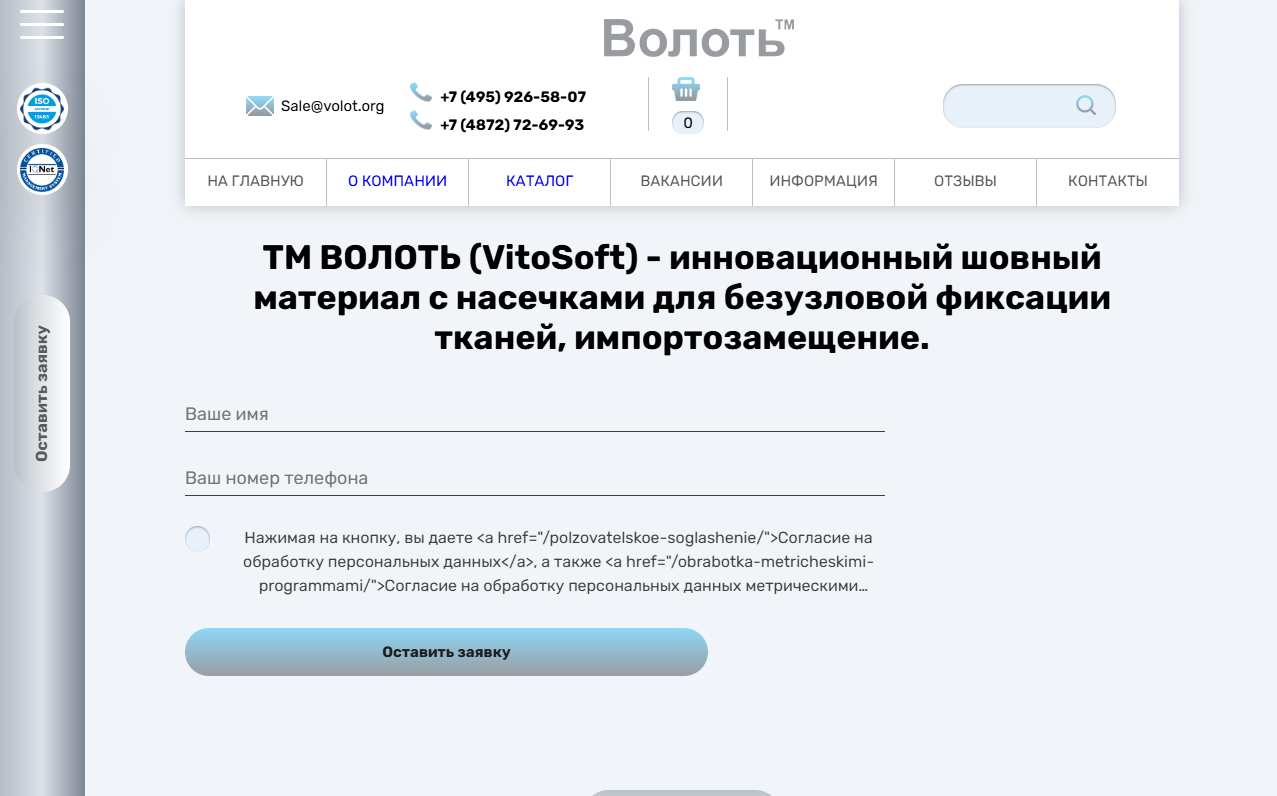Screen dimensions: 1277x796
Task: Open ВАКАНСИИ menu item
Action: (x=682, y=181)
